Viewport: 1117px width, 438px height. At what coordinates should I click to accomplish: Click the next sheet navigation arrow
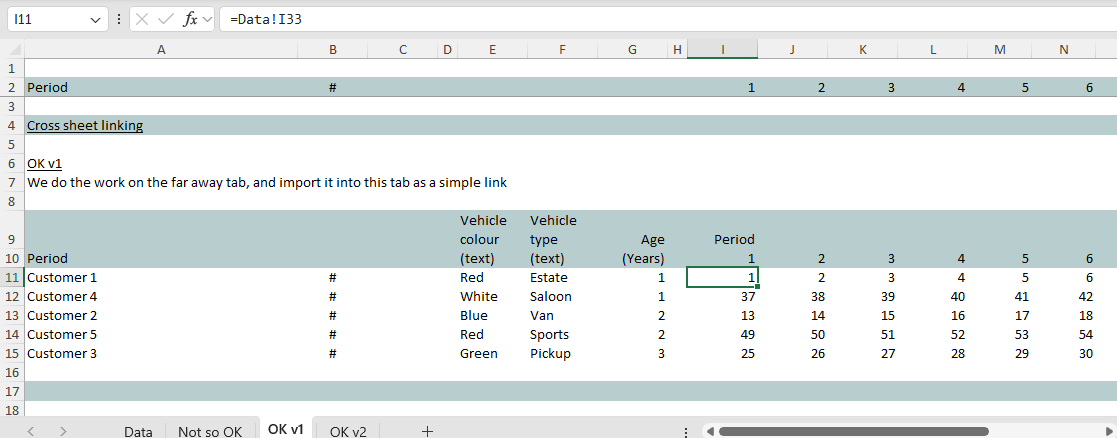[63, 431]
